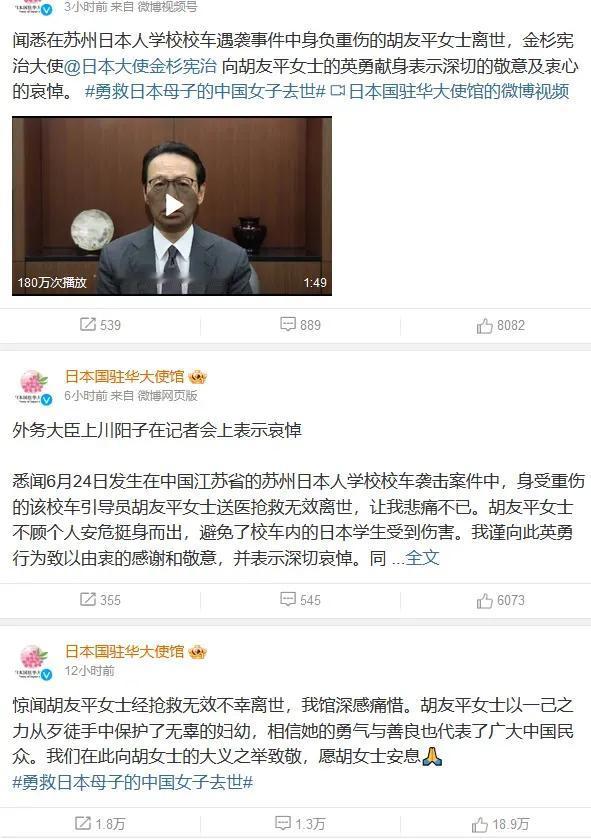Like the post with 8082 likes
The image size is (591, 839).
click(501, 325)
